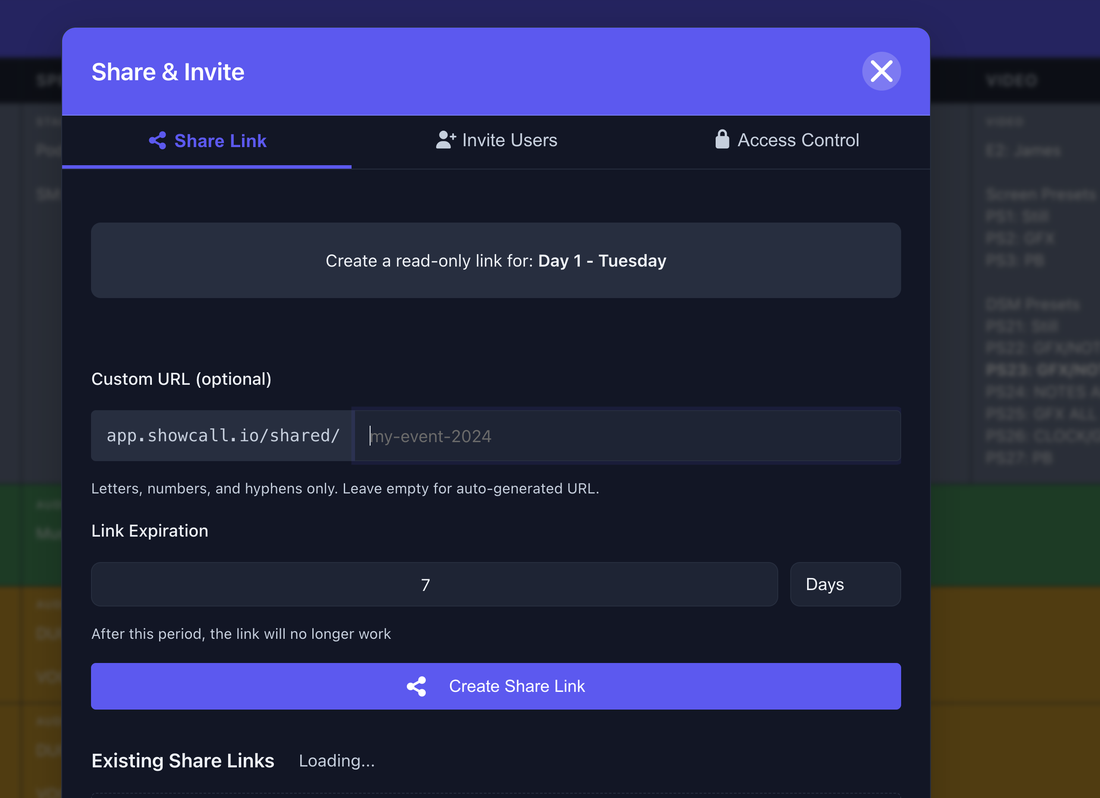The image size is (1100, 798).
Task: Click the 'Letters, numbers, and hyphens only' hint
Action: (x=345, y=489)
